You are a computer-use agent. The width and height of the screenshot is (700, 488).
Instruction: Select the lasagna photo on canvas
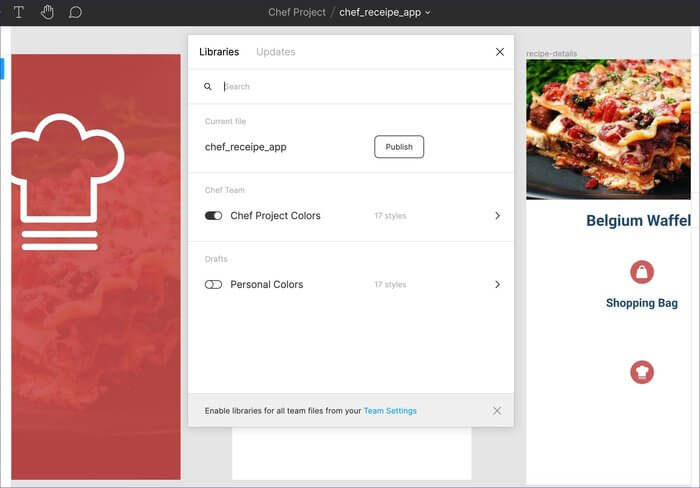pyautogui.click(x=608, y=129)
